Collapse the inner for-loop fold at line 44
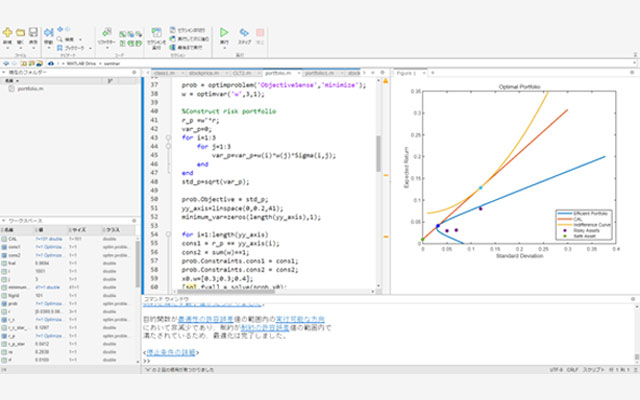Screen dimensions: 640x400 click(x=169, y=146)
